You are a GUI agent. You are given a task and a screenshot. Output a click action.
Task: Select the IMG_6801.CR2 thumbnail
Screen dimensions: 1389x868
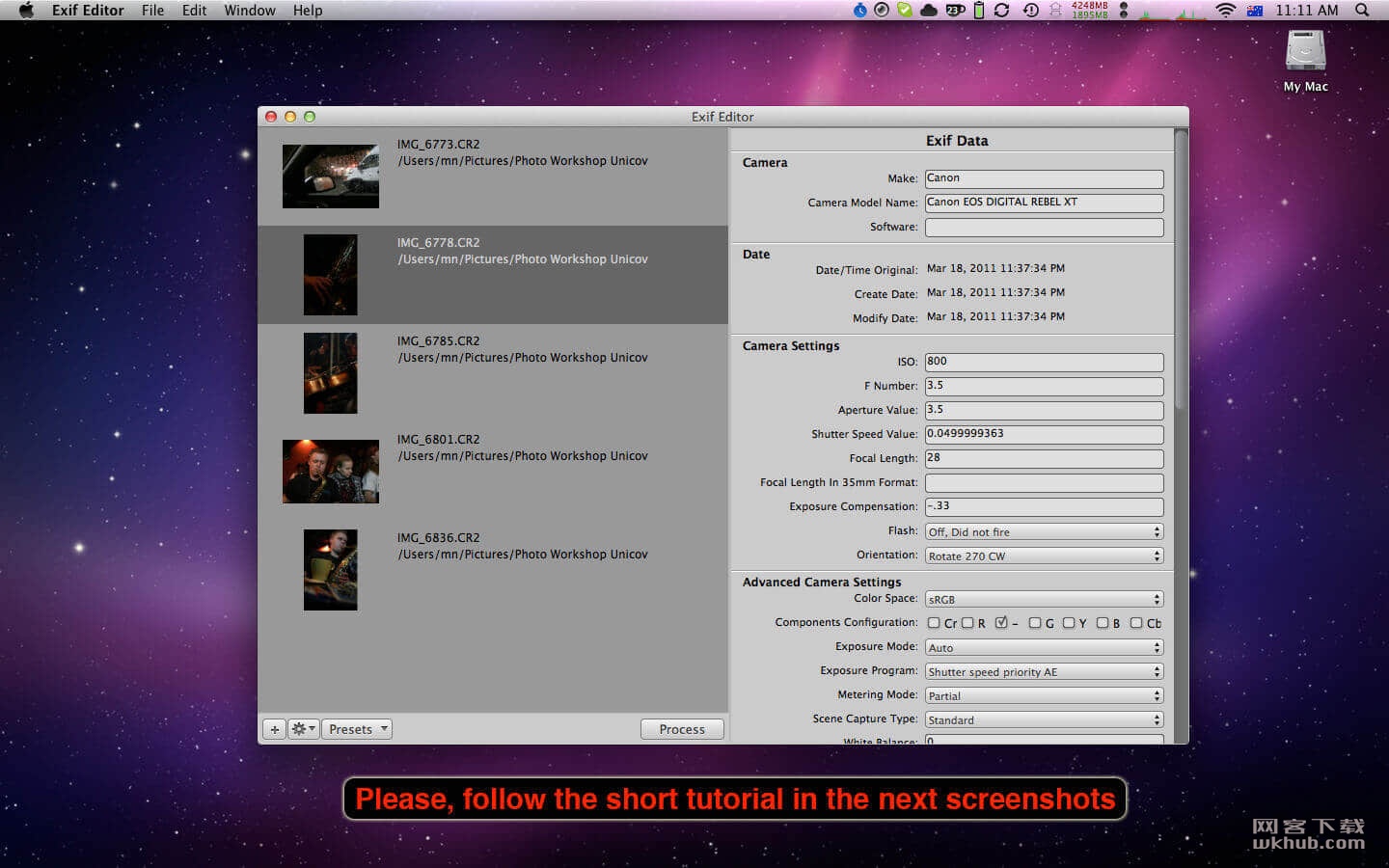pyautogui.click(x=331, y=472)
